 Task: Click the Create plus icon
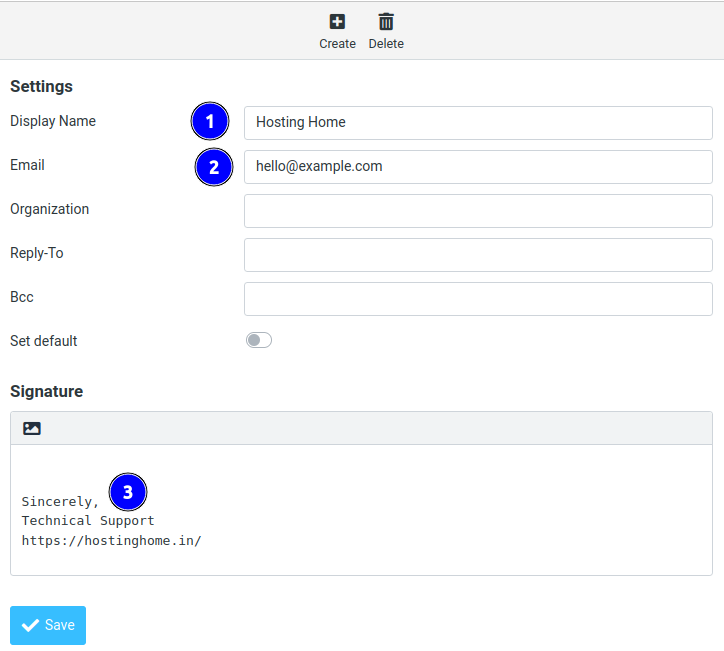pyautogui.click(x=337, y=21)
